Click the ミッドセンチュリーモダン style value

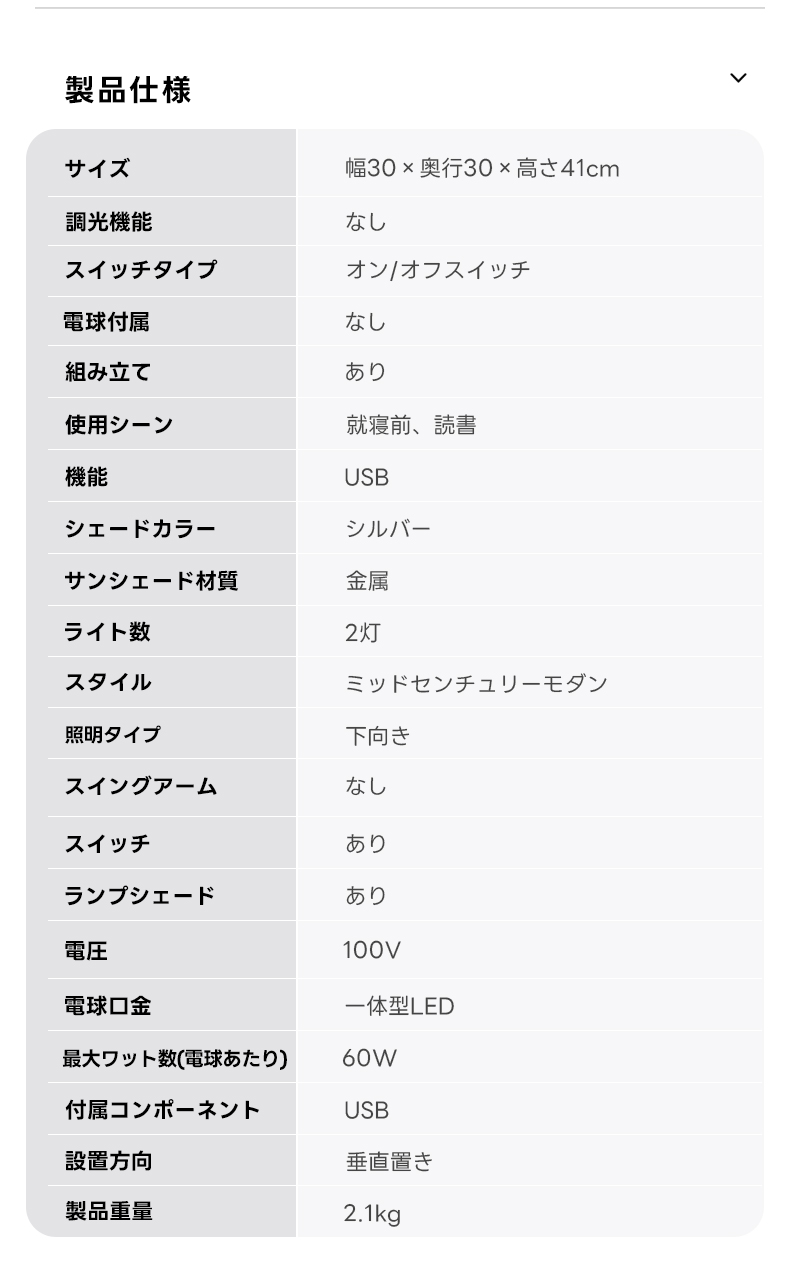pyautogui.click(x=476, y=683)
